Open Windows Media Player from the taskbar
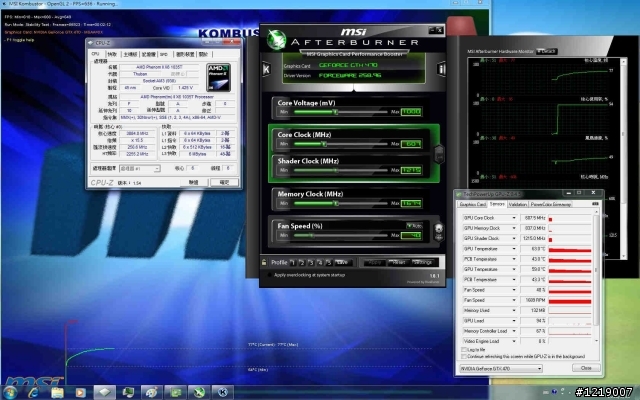The height and width of the screenshot is (400, 640). point(80,393)
